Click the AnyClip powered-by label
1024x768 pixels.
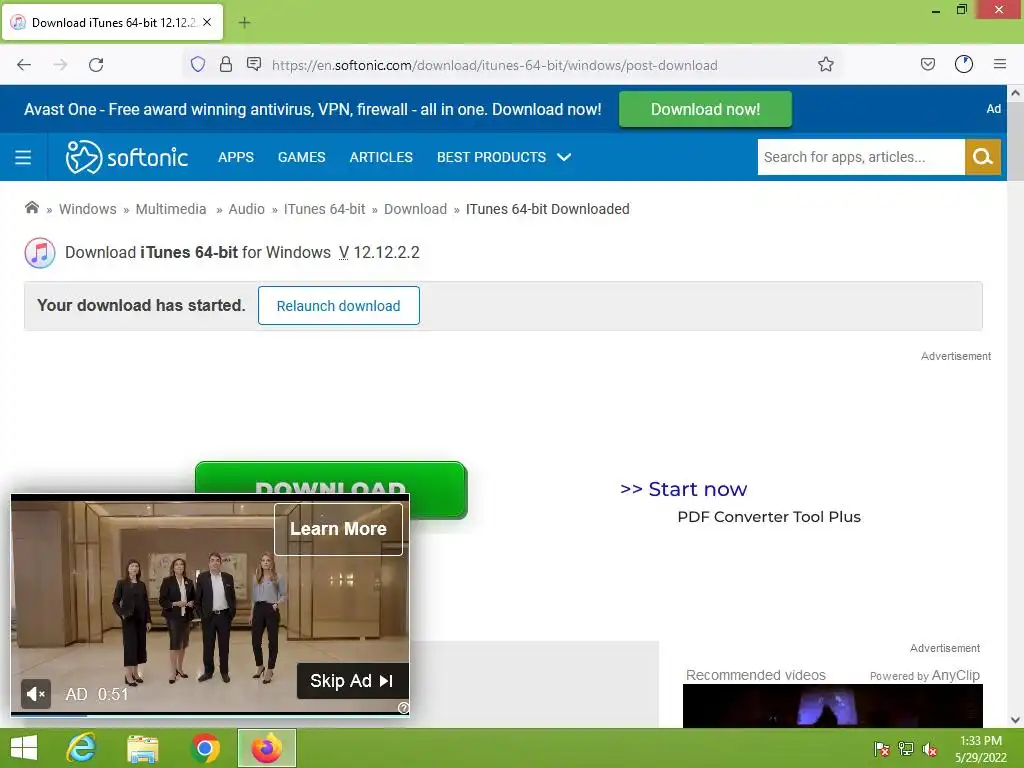coord(925,675)
